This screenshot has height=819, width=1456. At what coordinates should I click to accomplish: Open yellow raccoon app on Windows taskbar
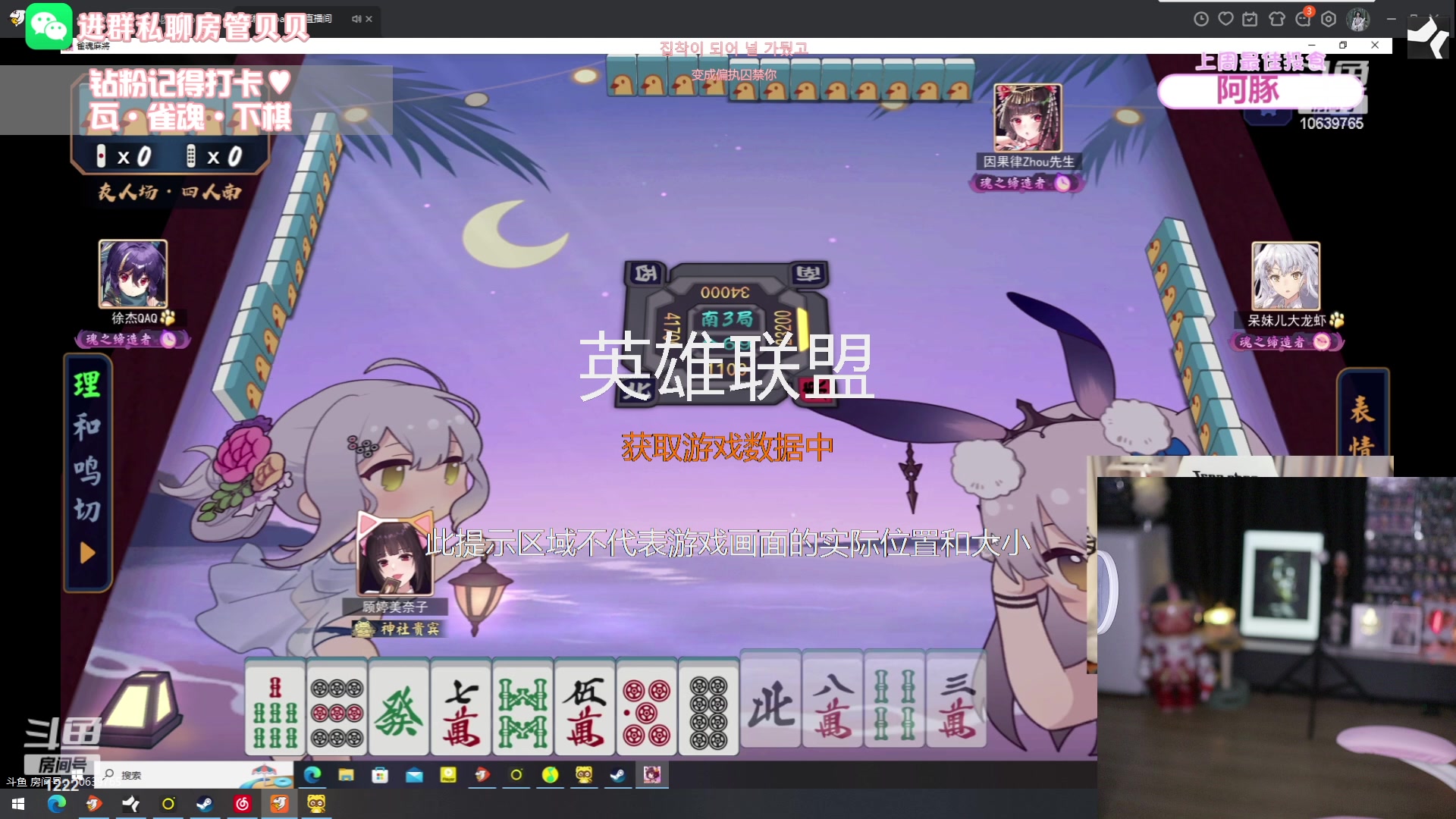(x=316, y=804)
